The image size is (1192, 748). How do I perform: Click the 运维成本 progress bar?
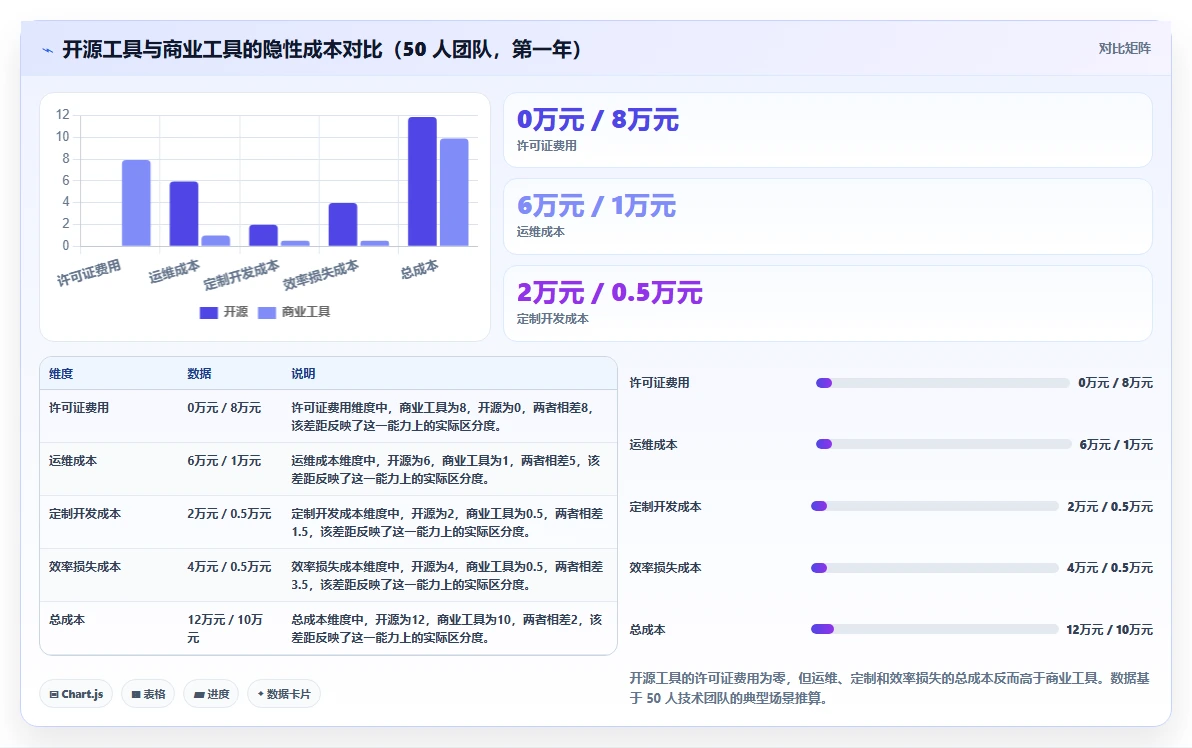pos(943,444)
